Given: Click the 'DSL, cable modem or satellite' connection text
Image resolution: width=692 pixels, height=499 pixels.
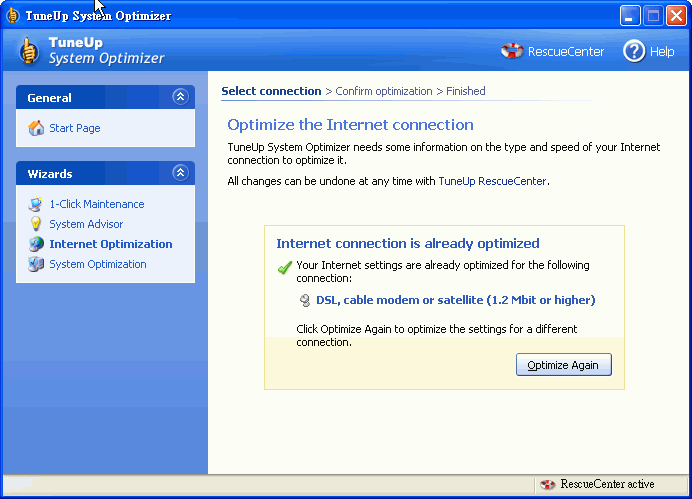Looking at the screenshot, I should 455,300.
